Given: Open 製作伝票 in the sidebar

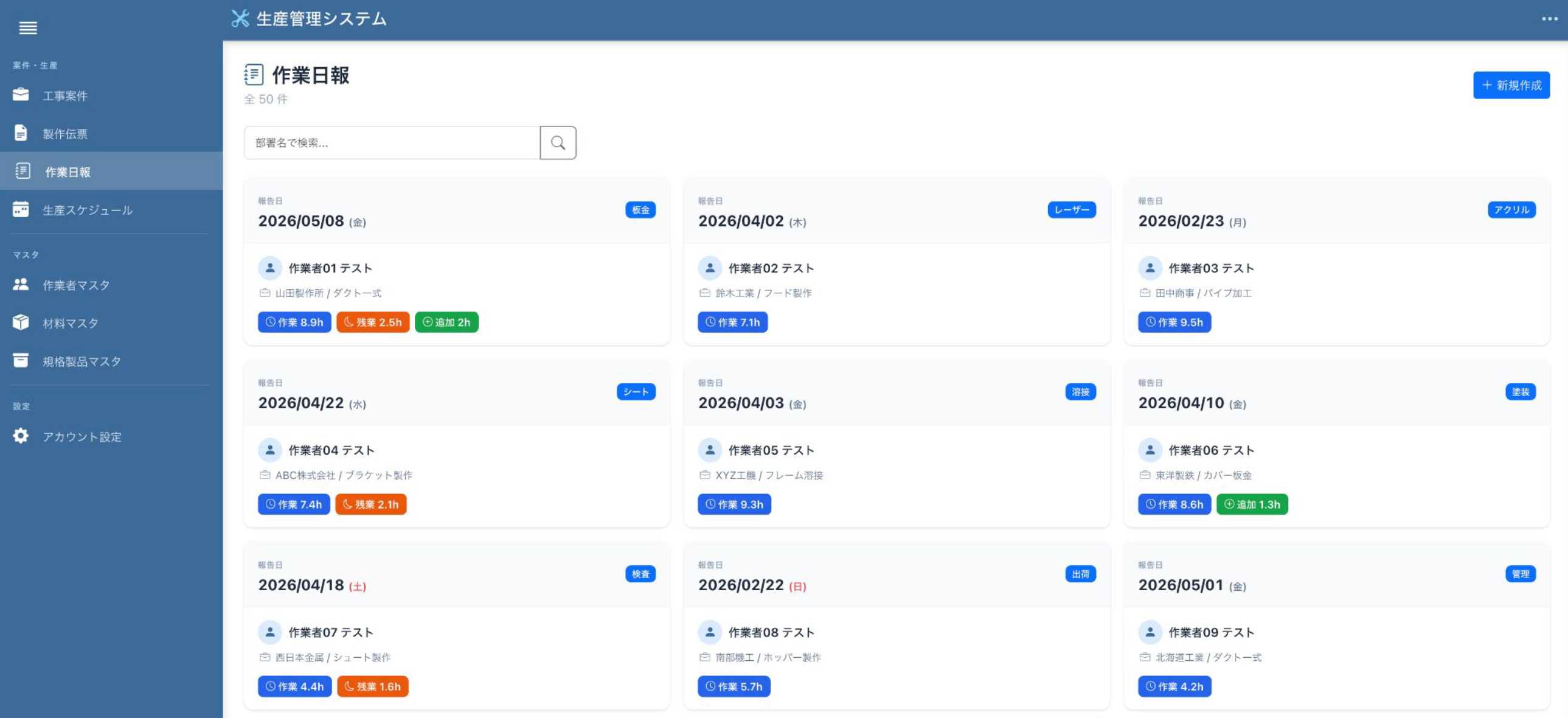Looking at the screenshot, I should pyautogui.click(x=111, y=133).
